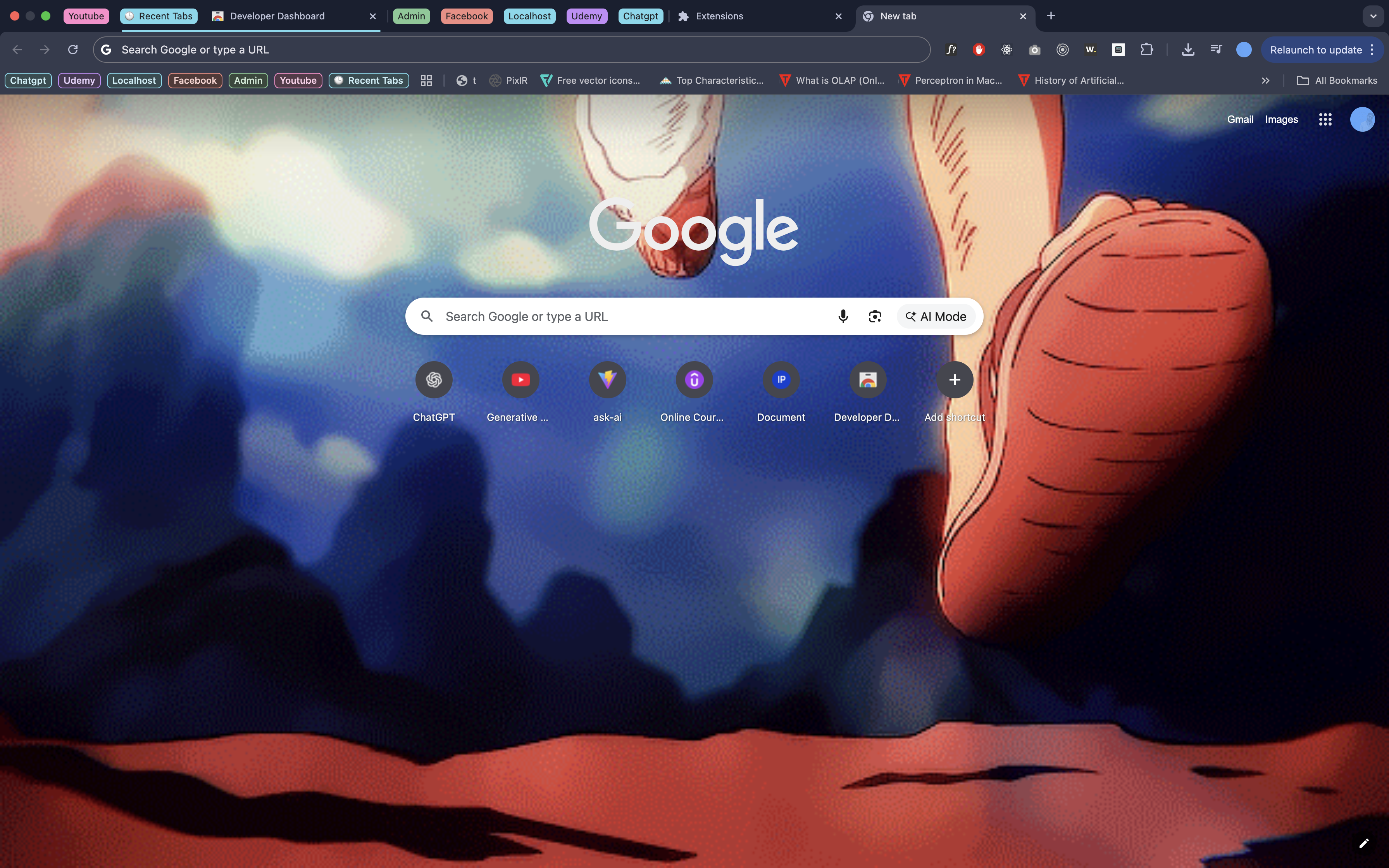Screen dimensions: 1389x868
Task: Open the Chrome three-dot menu
Action: click(1372, 49)
